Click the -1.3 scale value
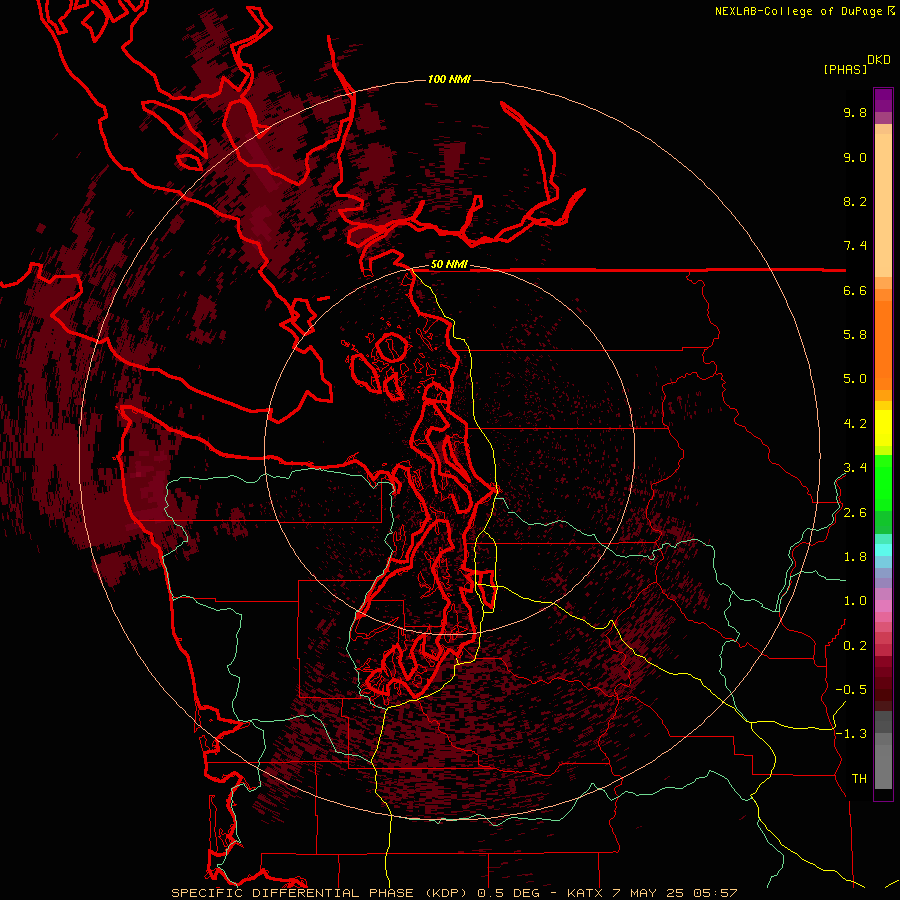 click(x=851, y=734)
